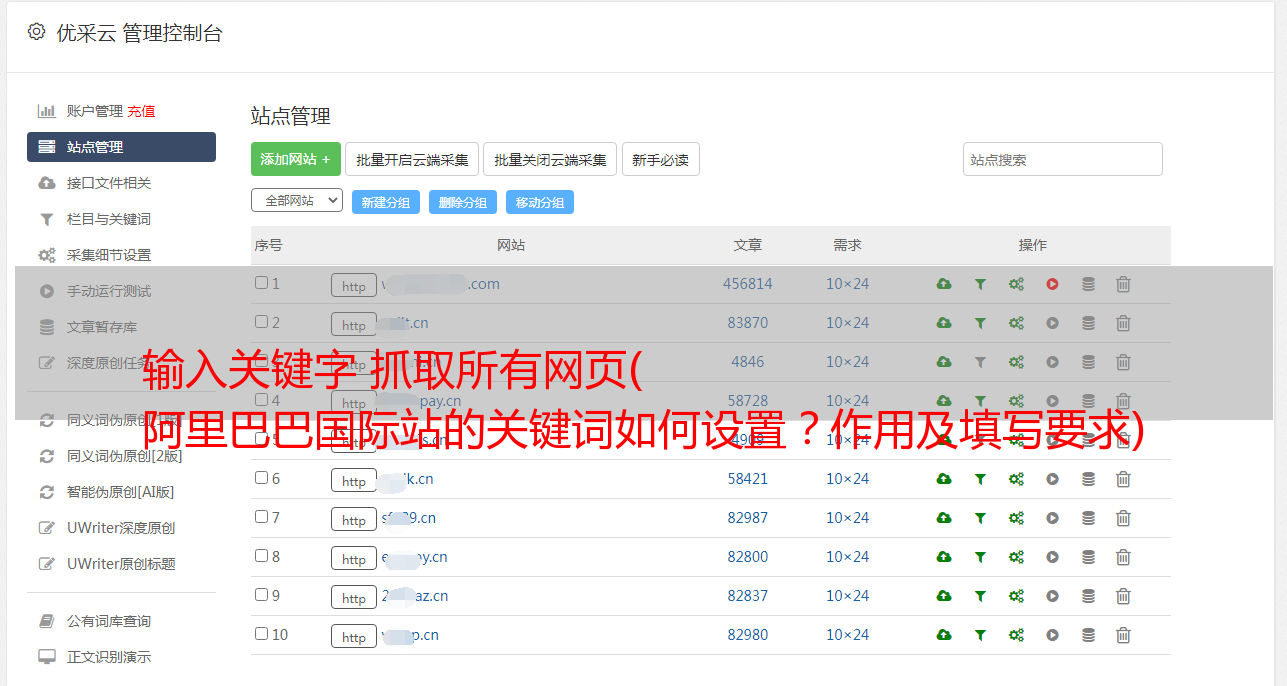Open UWriter深度原创 in the sidebar
This screenshot has height=686, width=1287.
click(x=121, y=528)
